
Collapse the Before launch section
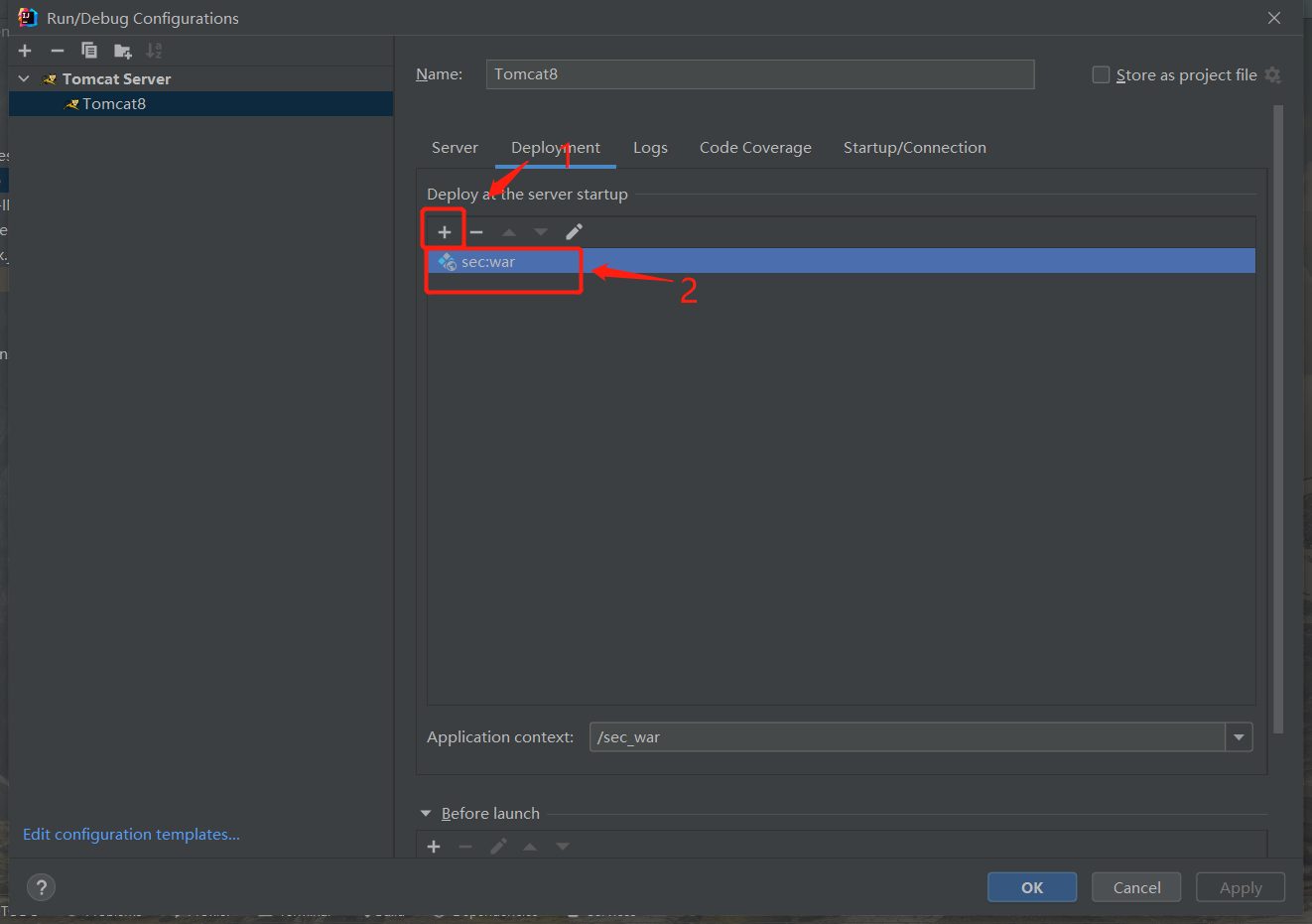click(426, 814)
